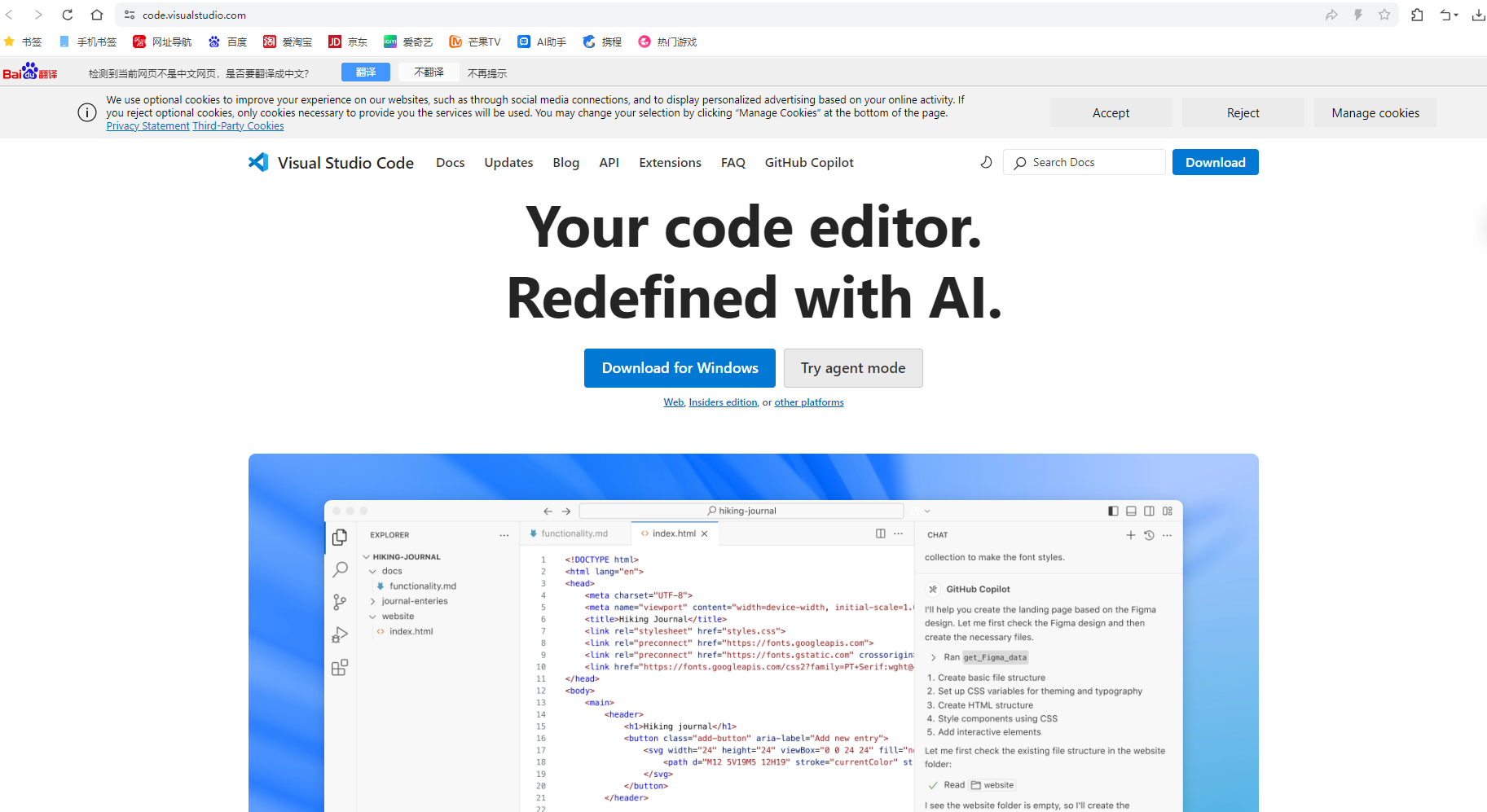1487x812 pixels.
Task: Toggle the dark theme moon icon
Action: pyautogui.click(x=986, y=162)
